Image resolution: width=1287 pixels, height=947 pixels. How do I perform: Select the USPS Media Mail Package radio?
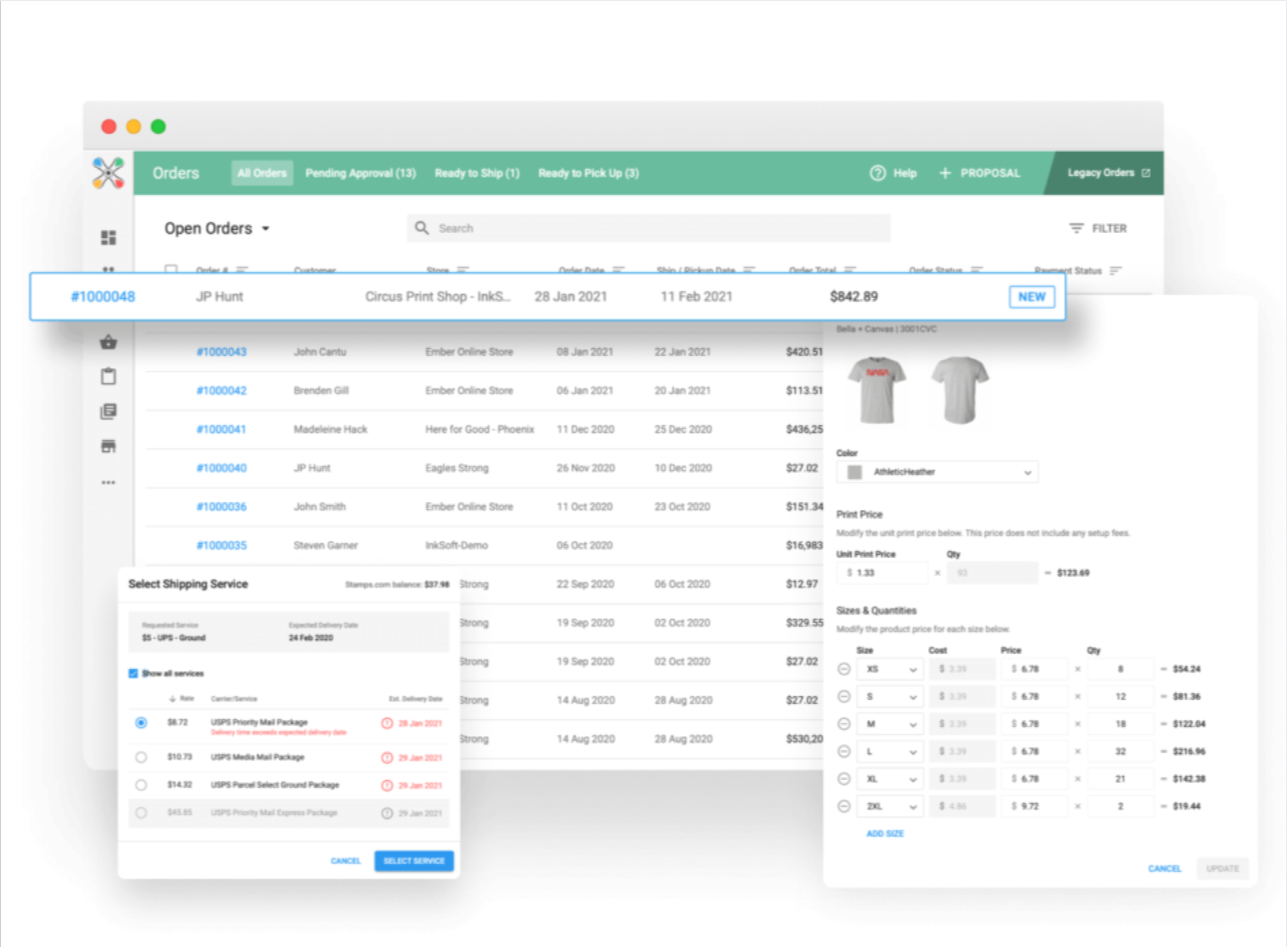pyautogui.click(x=140, y=757)
